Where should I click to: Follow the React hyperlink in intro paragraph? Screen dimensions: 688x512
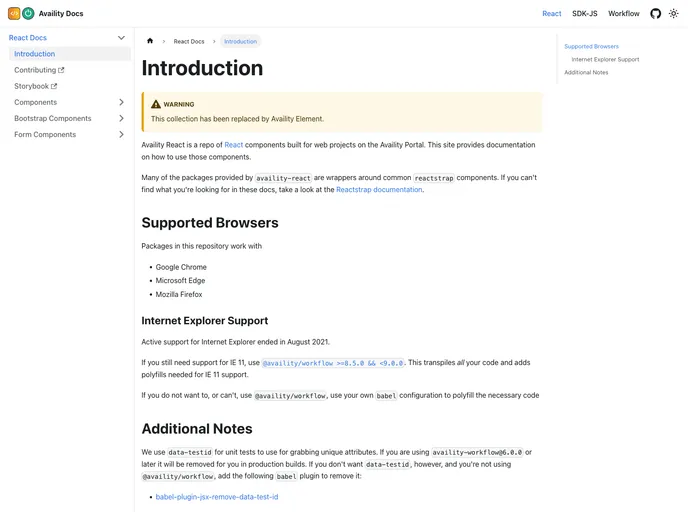[233, 145]
